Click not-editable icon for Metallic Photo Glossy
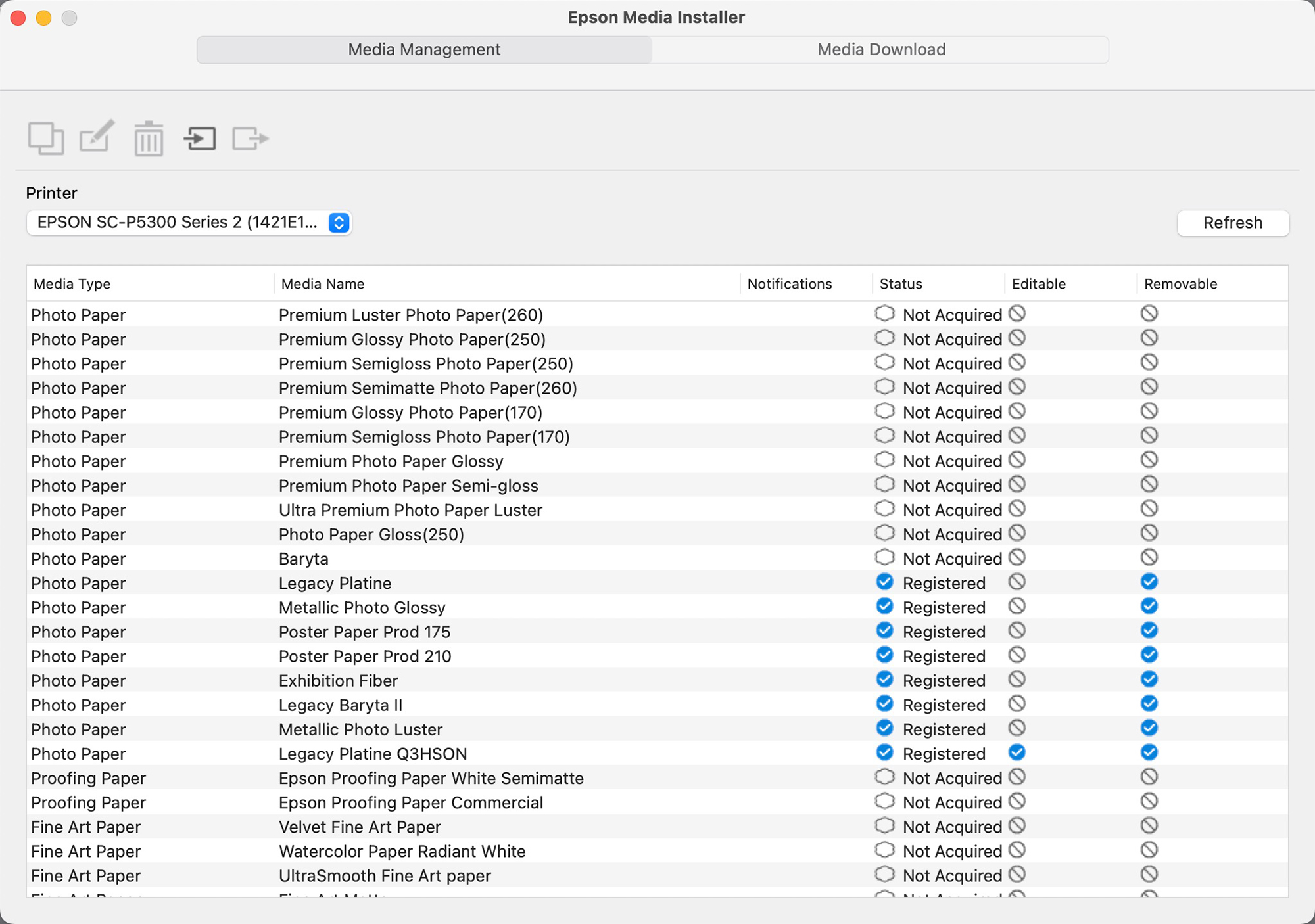1315x924 pixels. tap(1017, 606)
